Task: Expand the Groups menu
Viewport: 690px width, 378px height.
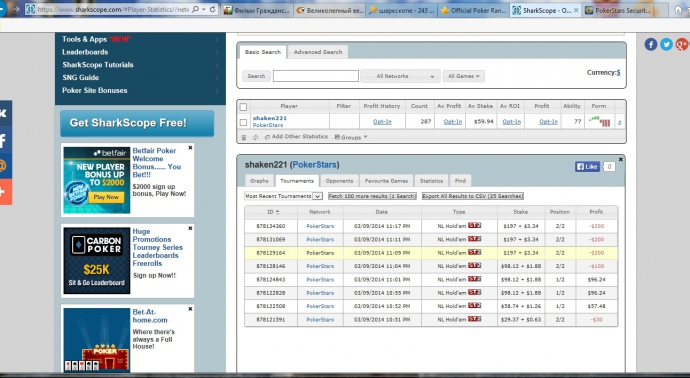Action: point(351,137)
